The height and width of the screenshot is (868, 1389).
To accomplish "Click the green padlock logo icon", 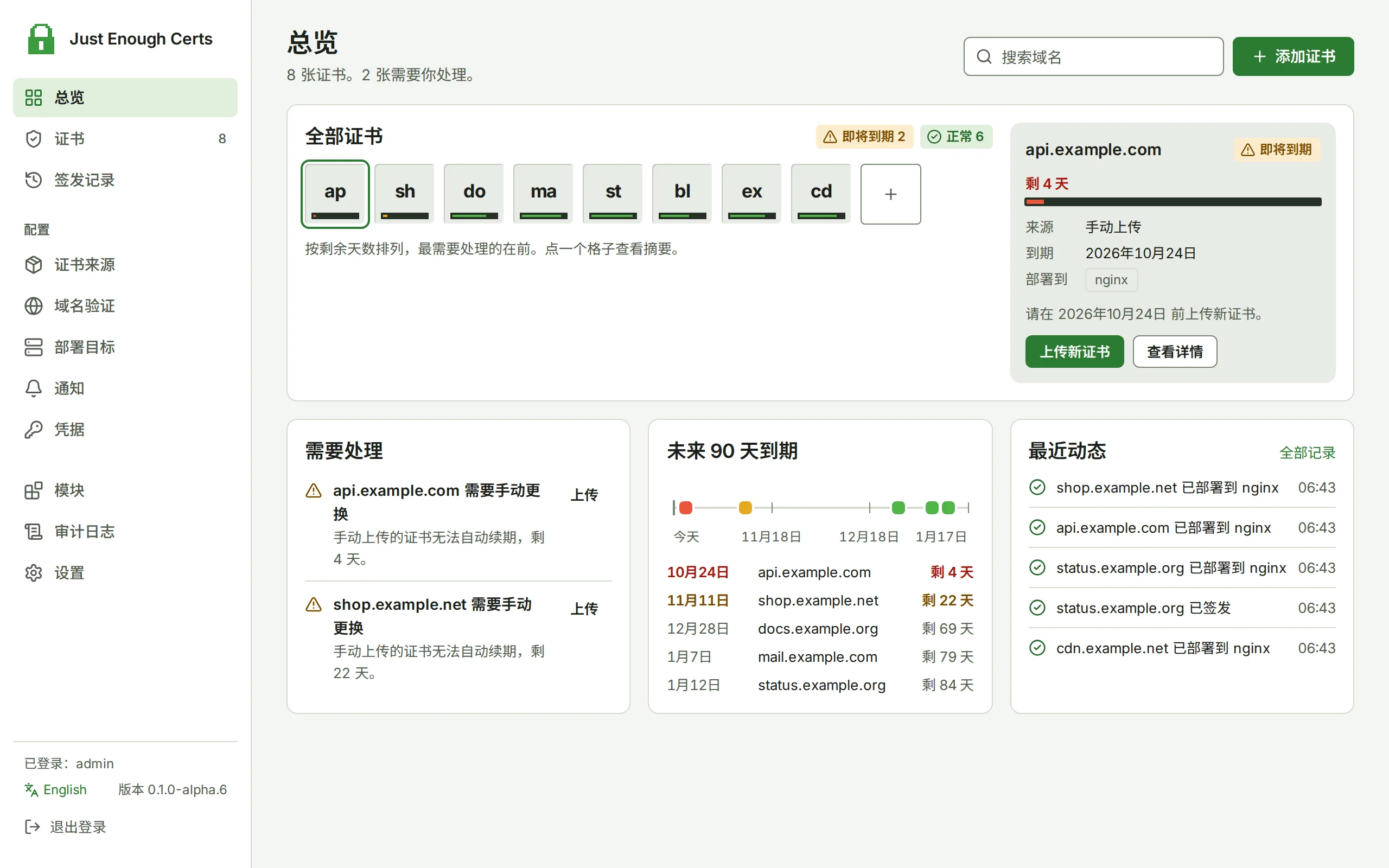I will point(41,39).
